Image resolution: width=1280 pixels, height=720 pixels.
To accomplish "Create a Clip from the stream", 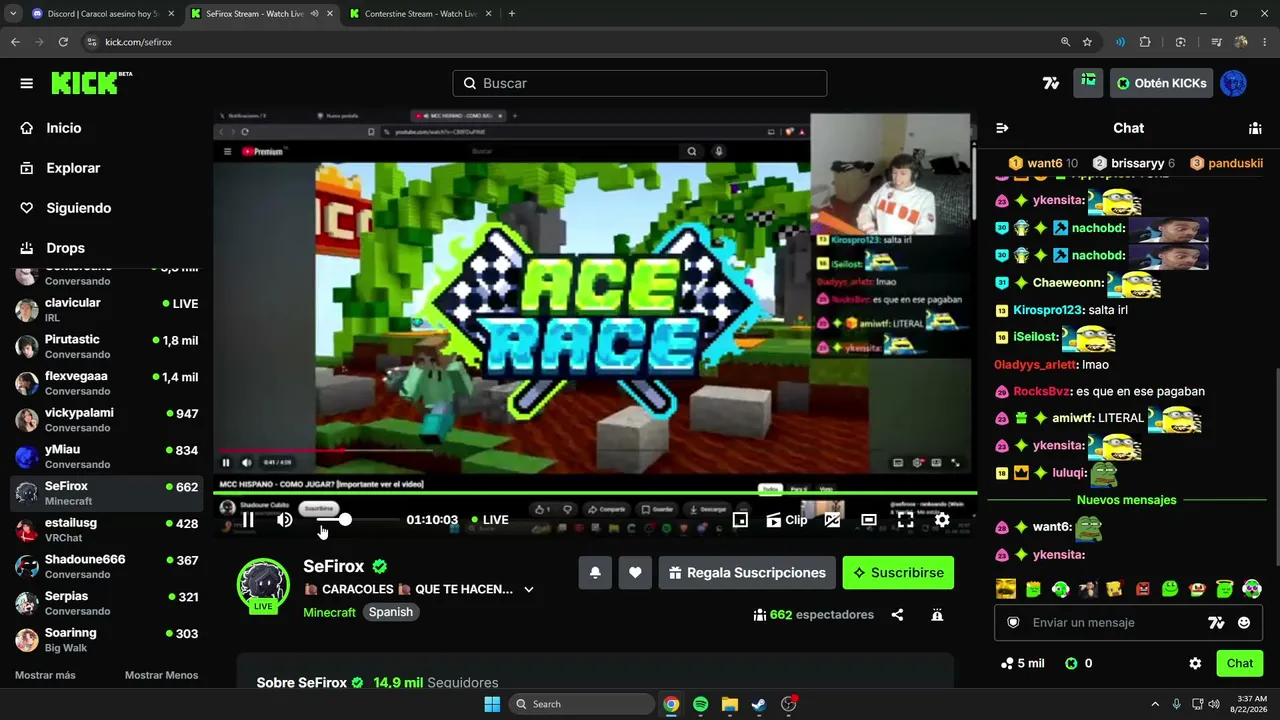I will (x=787, y=520).
